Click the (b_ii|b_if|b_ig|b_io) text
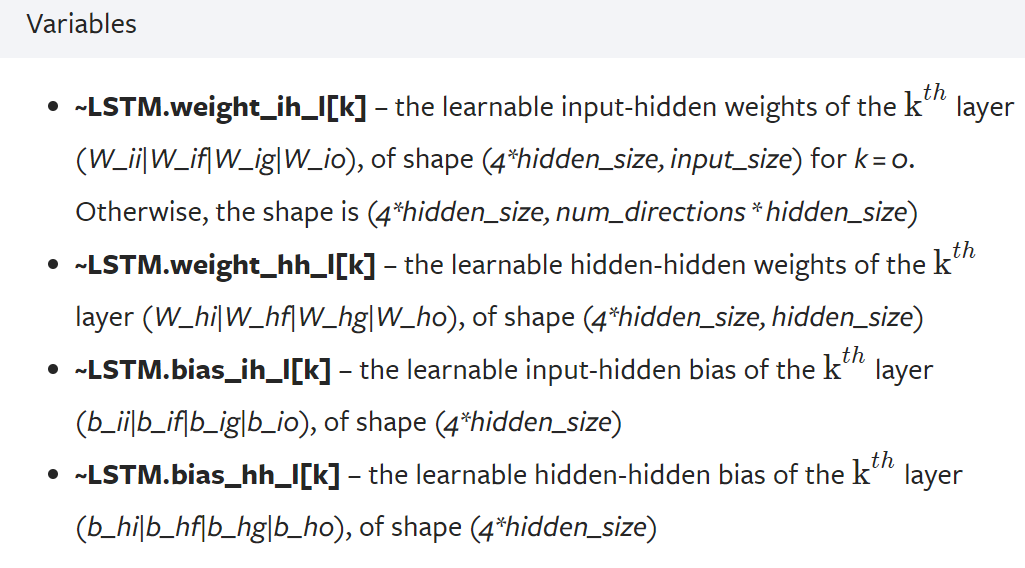This screenshot has height=568, width=1025. (x=193, y=423)
